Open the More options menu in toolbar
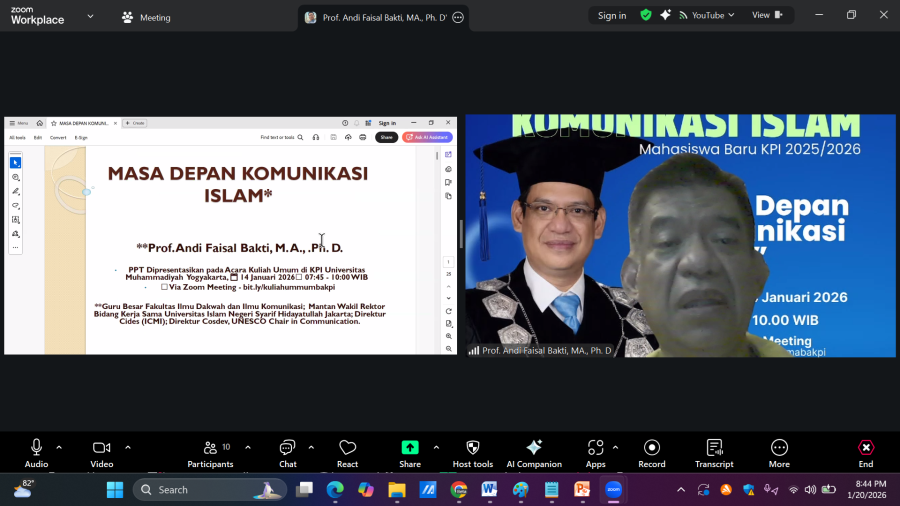 (779, 453)
